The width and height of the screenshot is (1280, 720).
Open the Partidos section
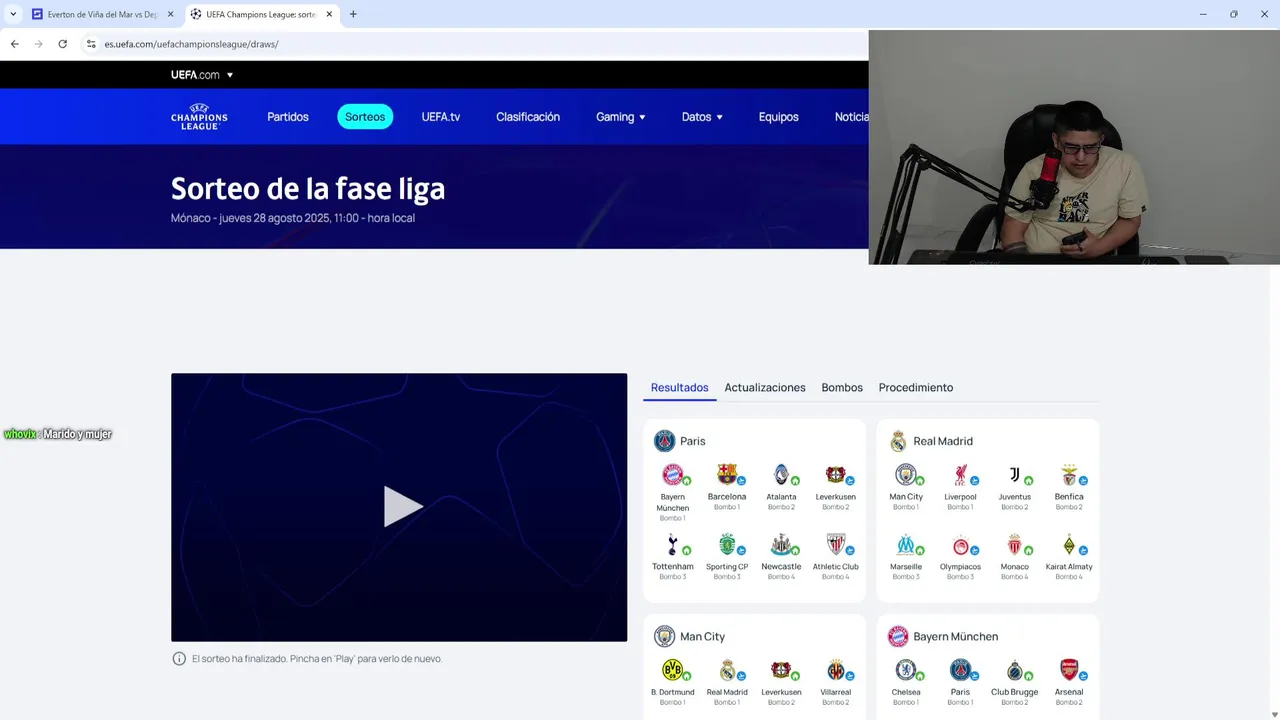coord(288,117)
